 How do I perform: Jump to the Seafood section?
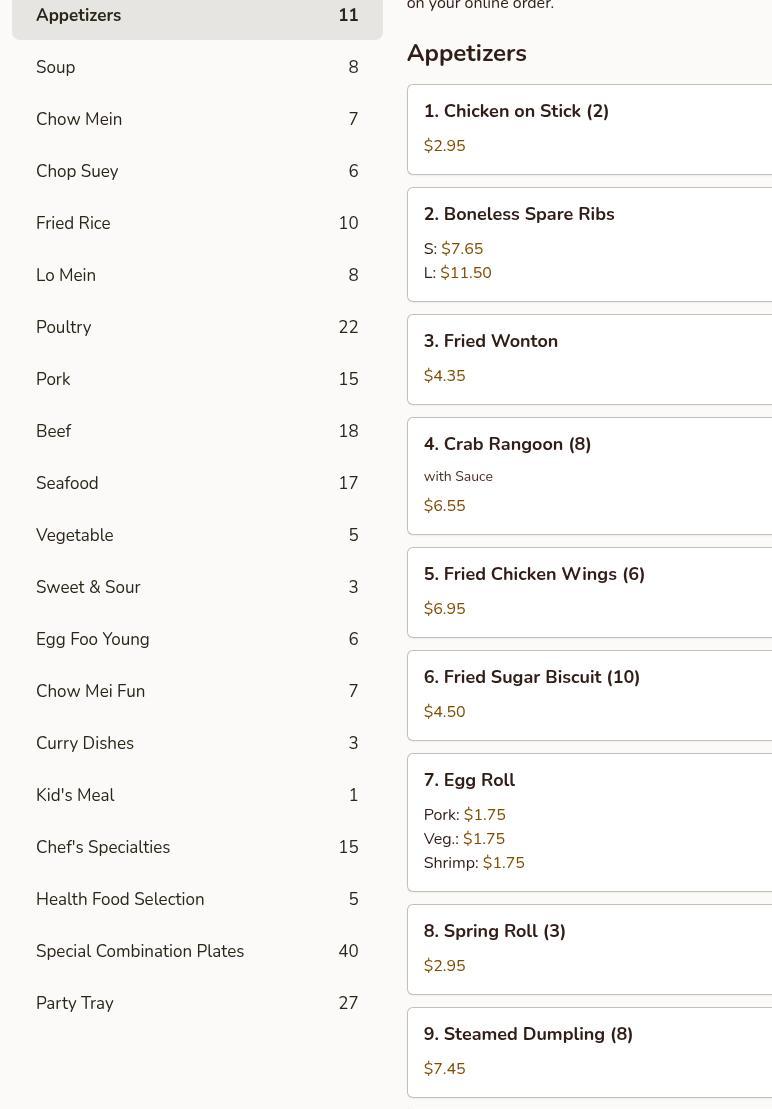click(x=197, y=483)
